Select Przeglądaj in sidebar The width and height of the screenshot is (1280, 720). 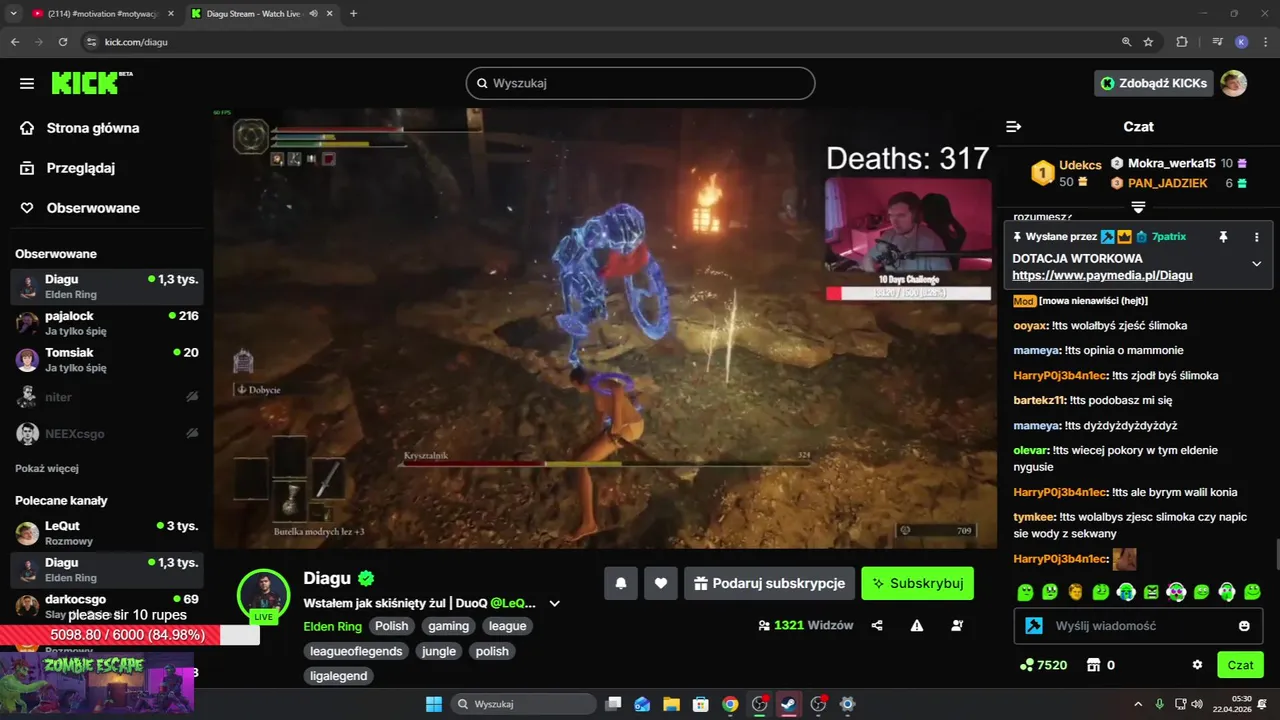point(81,168)
